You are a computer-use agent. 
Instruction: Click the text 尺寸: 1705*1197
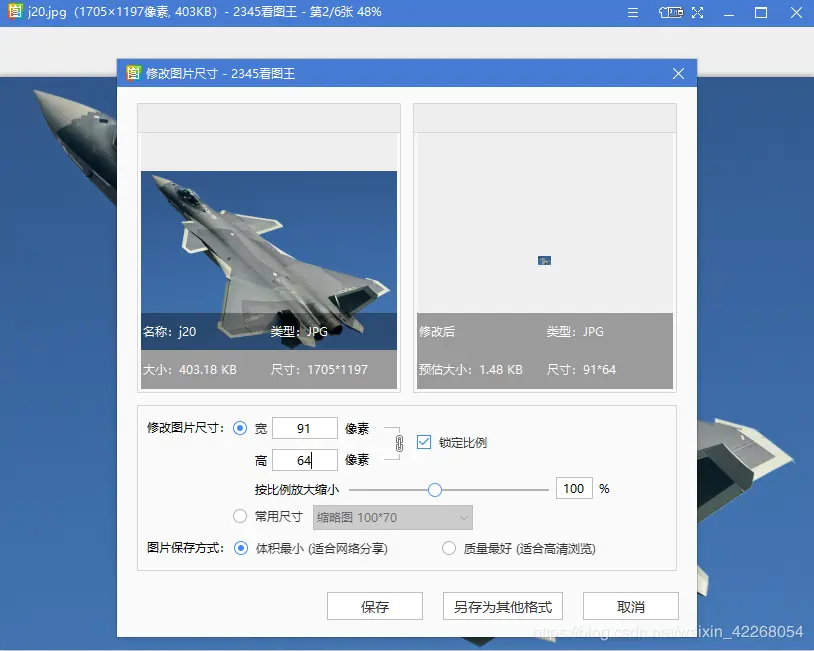[319, 370]
